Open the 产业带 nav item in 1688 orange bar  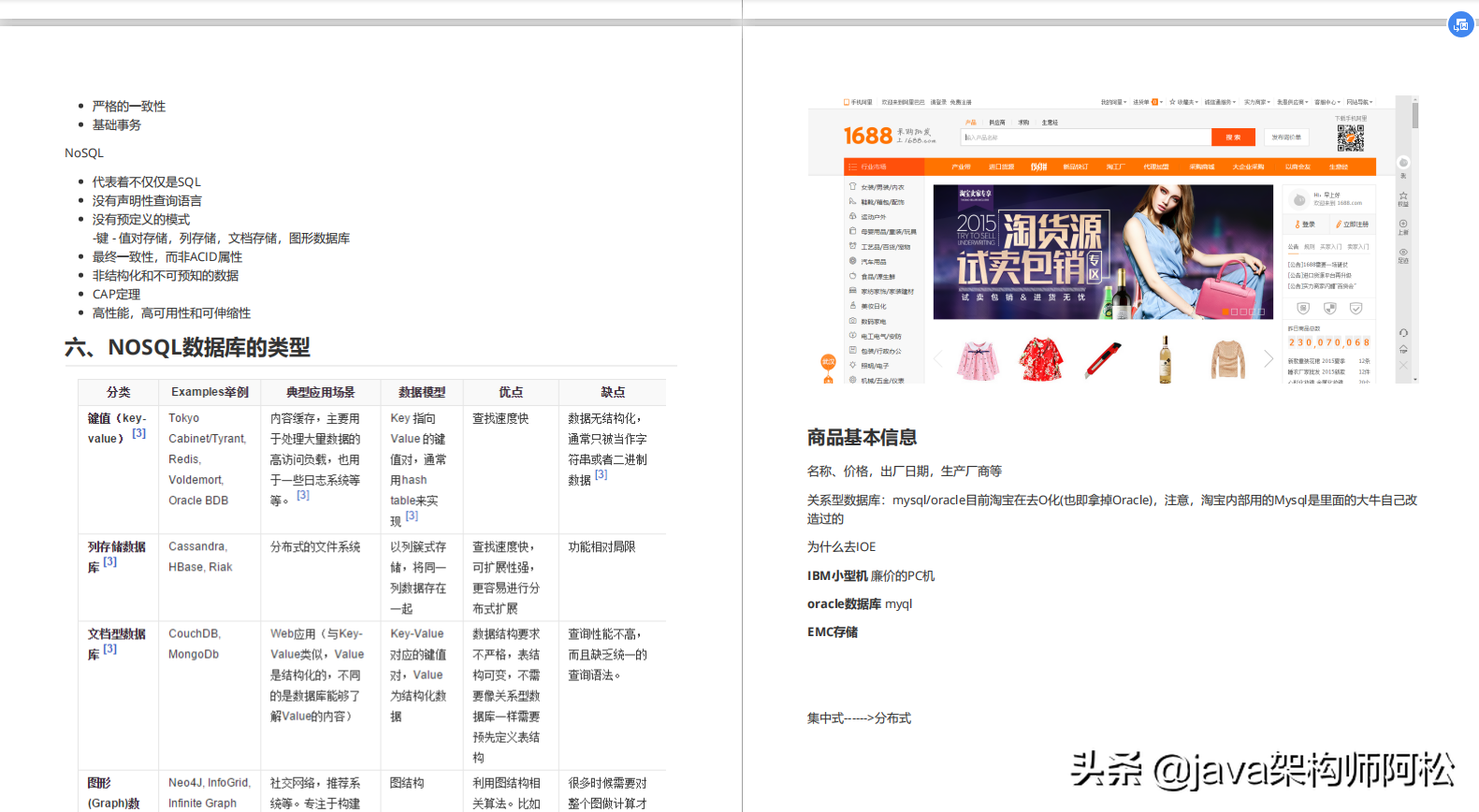pyautogui.click(x=961, y=167)
